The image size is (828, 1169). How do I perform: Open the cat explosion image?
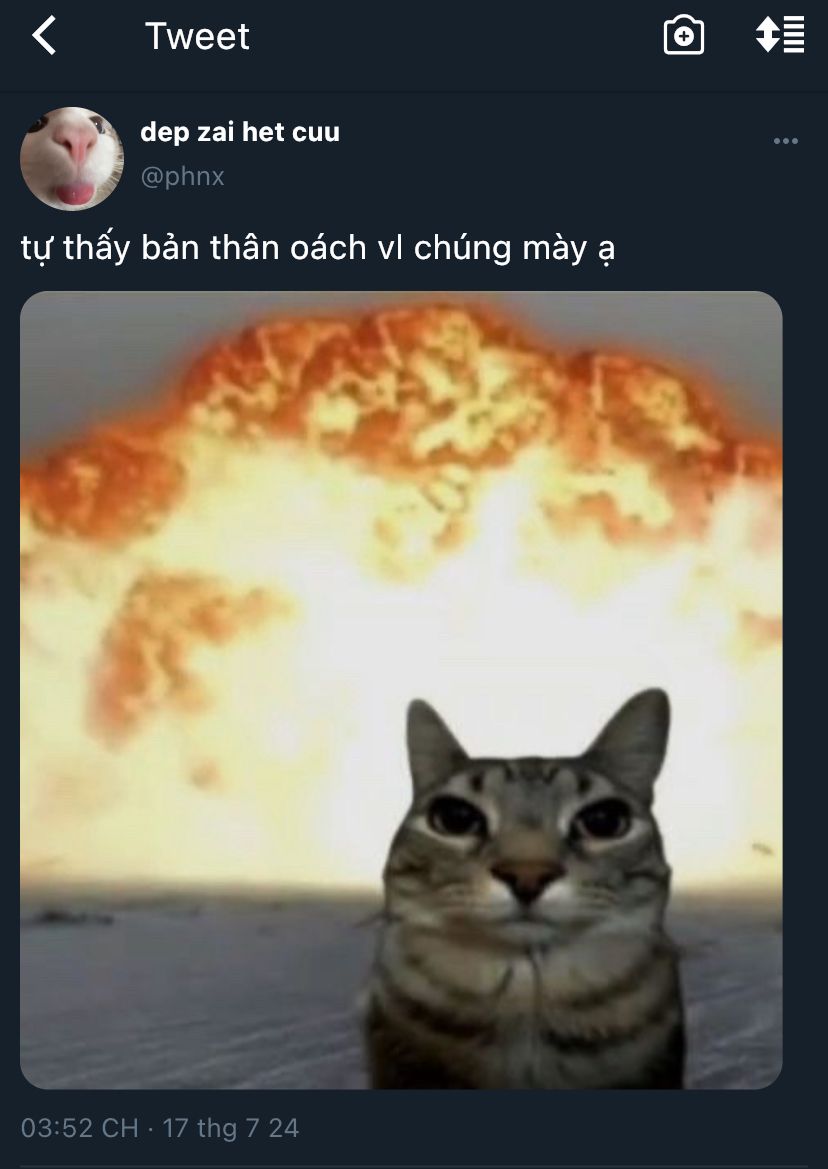click(401, 690)
